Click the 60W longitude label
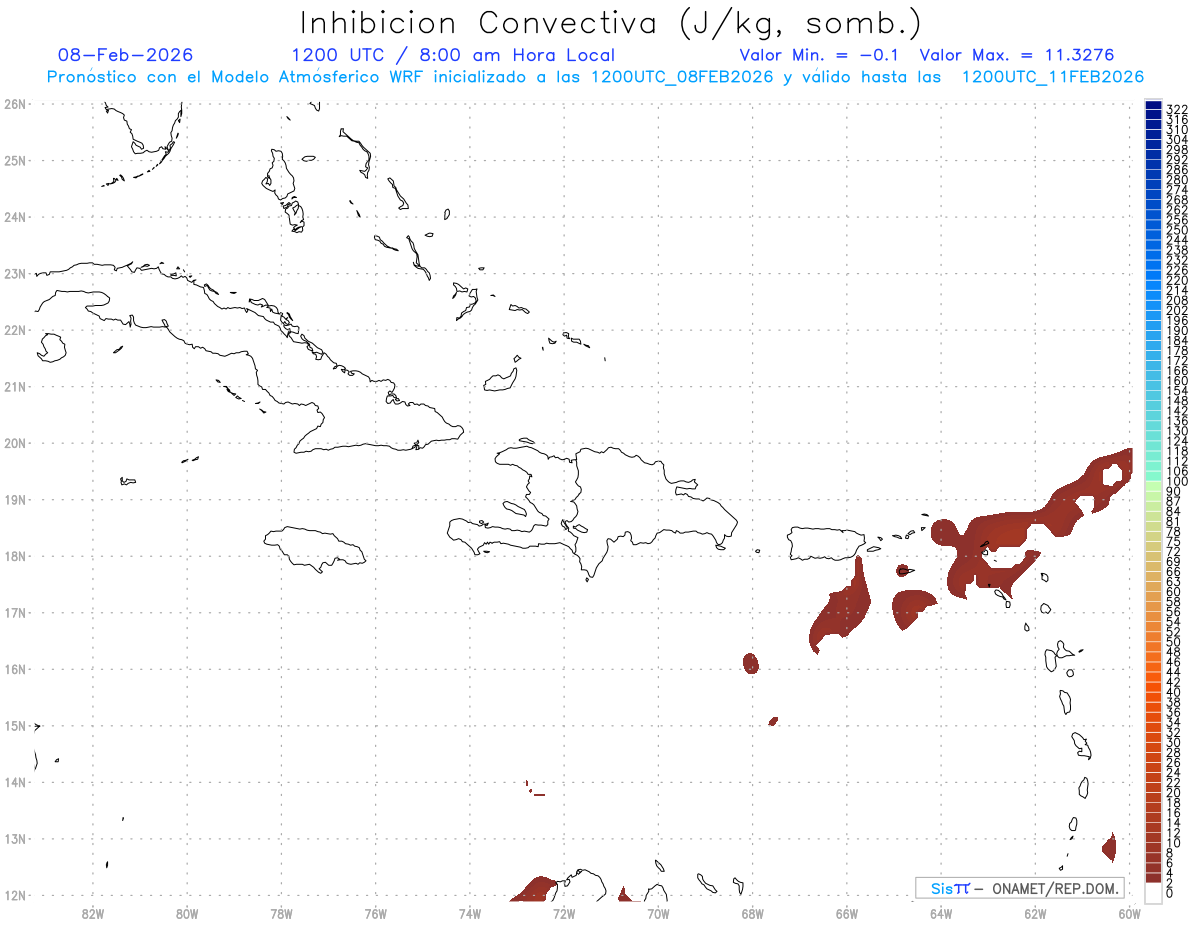This screenshot has height=927, width=1200. click(x=1130, y=913)
